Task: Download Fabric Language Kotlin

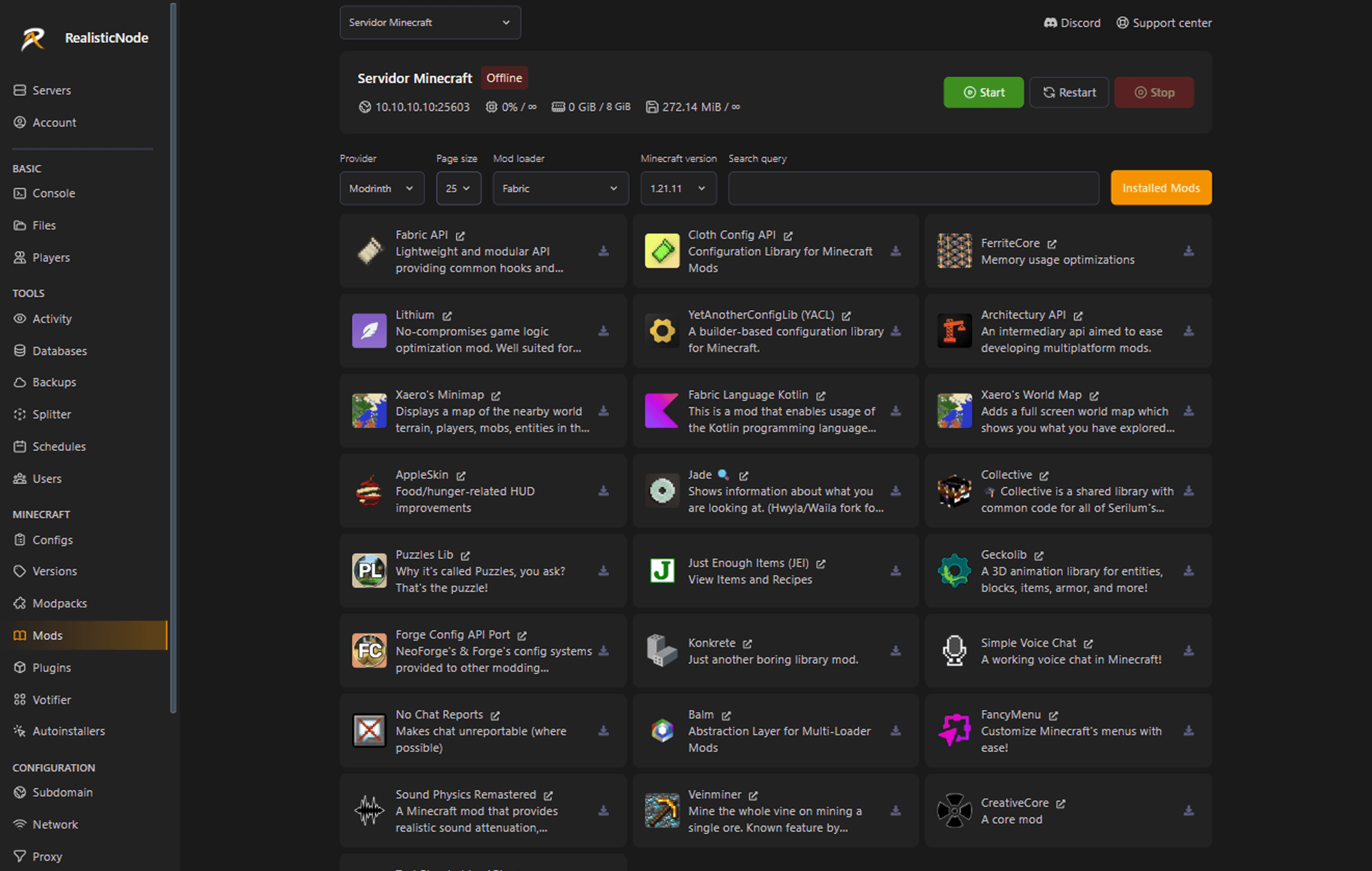Action: coord(896,411)
